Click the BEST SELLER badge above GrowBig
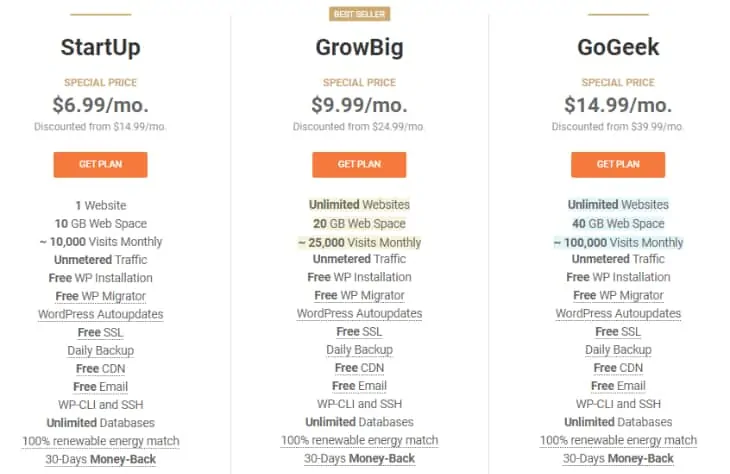Image resolution: width=730 pixels, height=474 pixels. tap(359, 14)
